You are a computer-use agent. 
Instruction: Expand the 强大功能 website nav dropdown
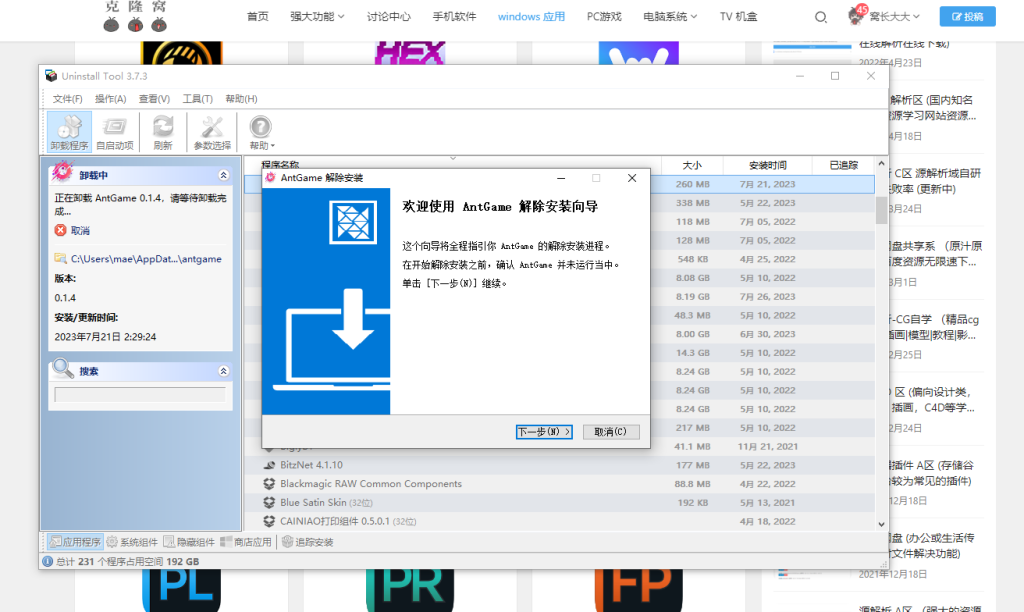point(317,17)
